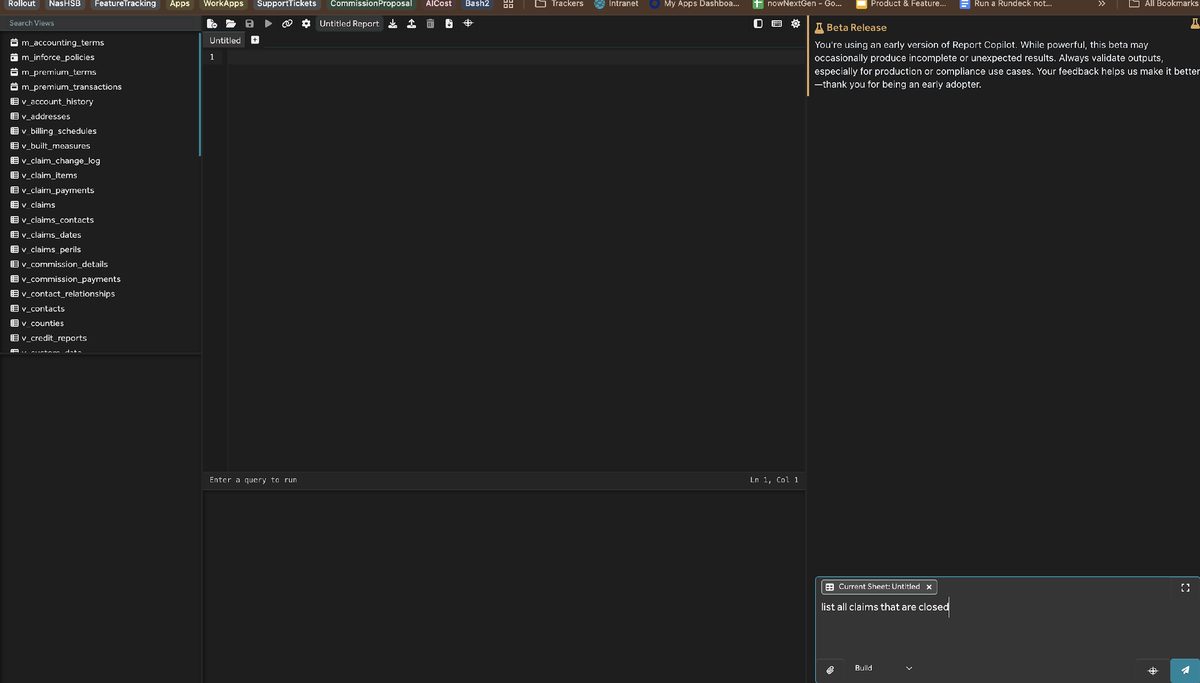Attach a file with the paperclip icon

point(830,669)
